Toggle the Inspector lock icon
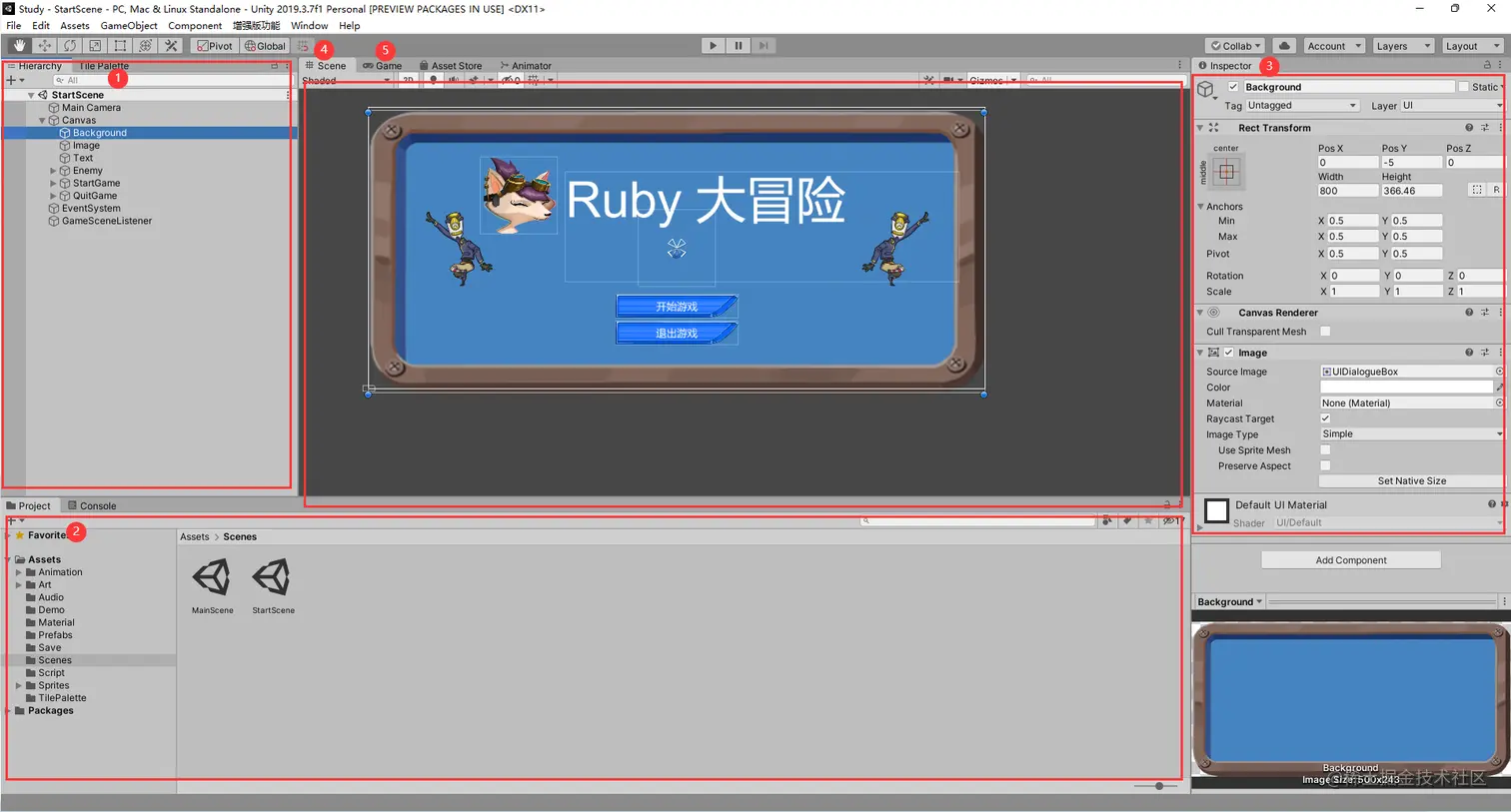 click(x=1487, y=66)
